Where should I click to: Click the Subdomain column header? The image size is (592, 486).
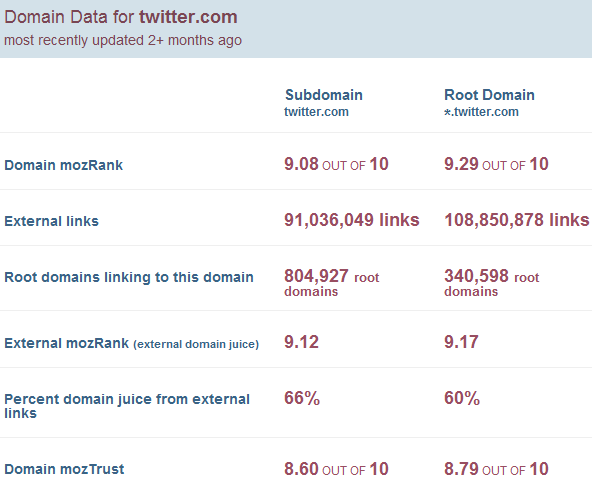click(x=324, y=95)
